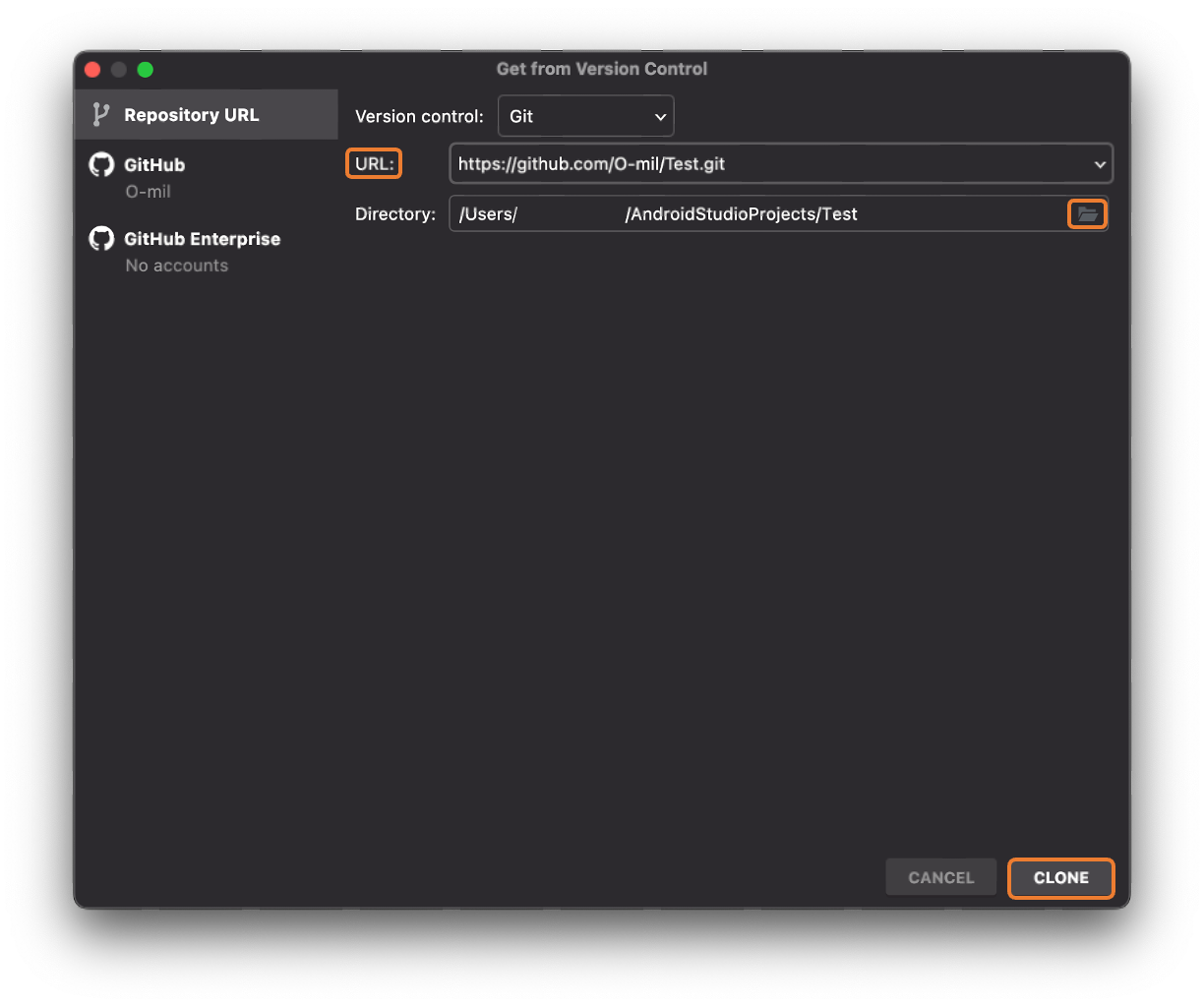Screen dimensions: 1204x1007
Task: Click the 'Version control:' label
Action: (419, 116)
